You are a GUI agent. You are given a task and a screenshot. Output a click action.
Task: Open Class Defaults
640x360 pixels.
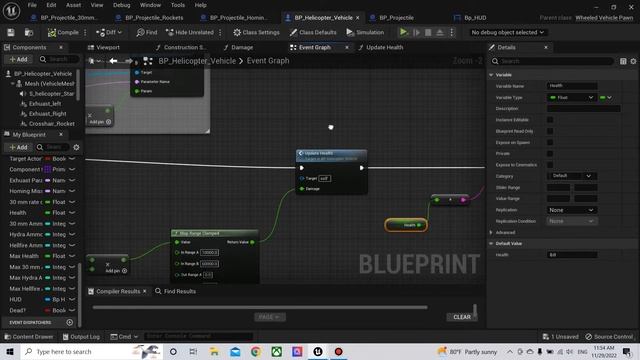(x=313, y=32)
